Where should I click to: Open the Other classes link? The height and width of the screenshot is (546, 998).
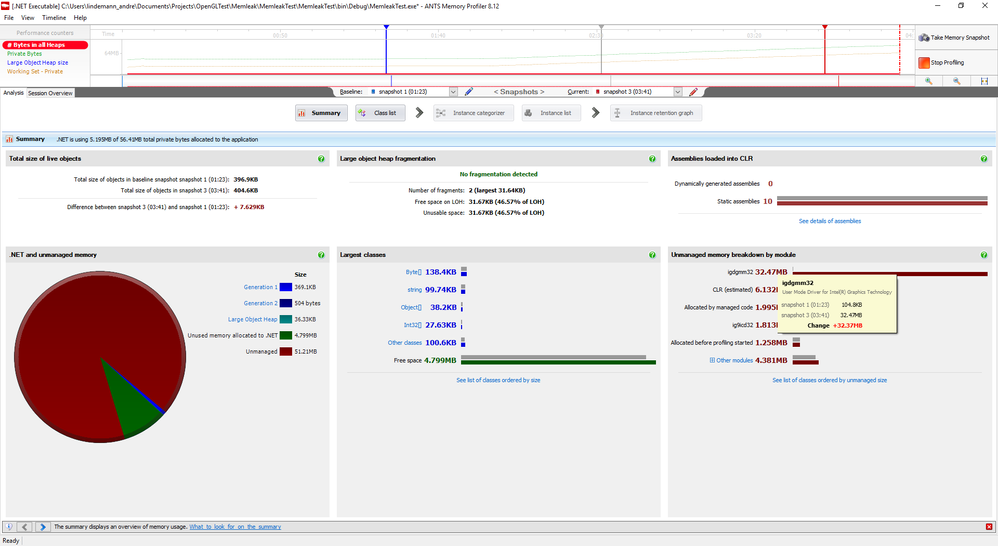click(x=405, y=343)
